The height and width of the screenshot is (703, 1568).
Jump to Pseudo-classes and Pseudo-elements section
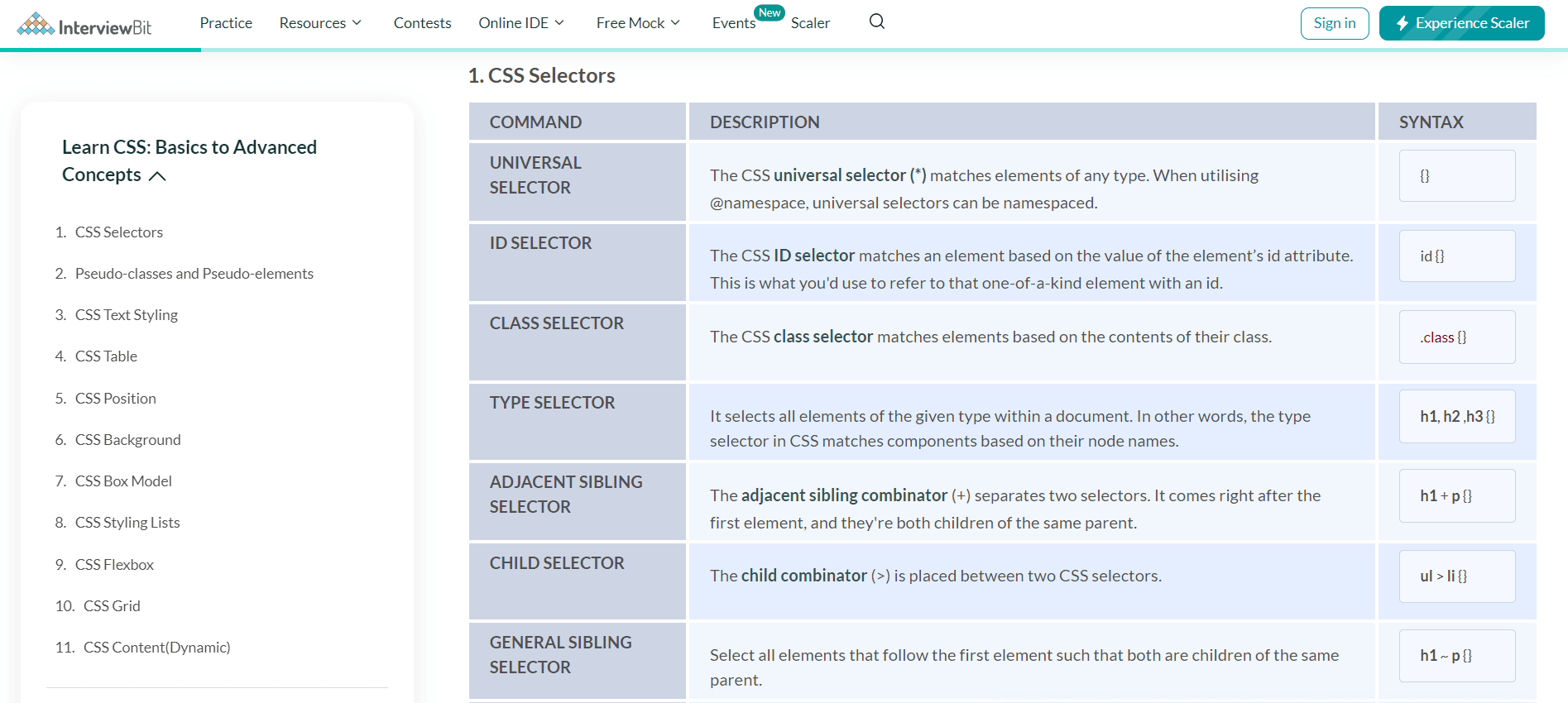point(194,274)
